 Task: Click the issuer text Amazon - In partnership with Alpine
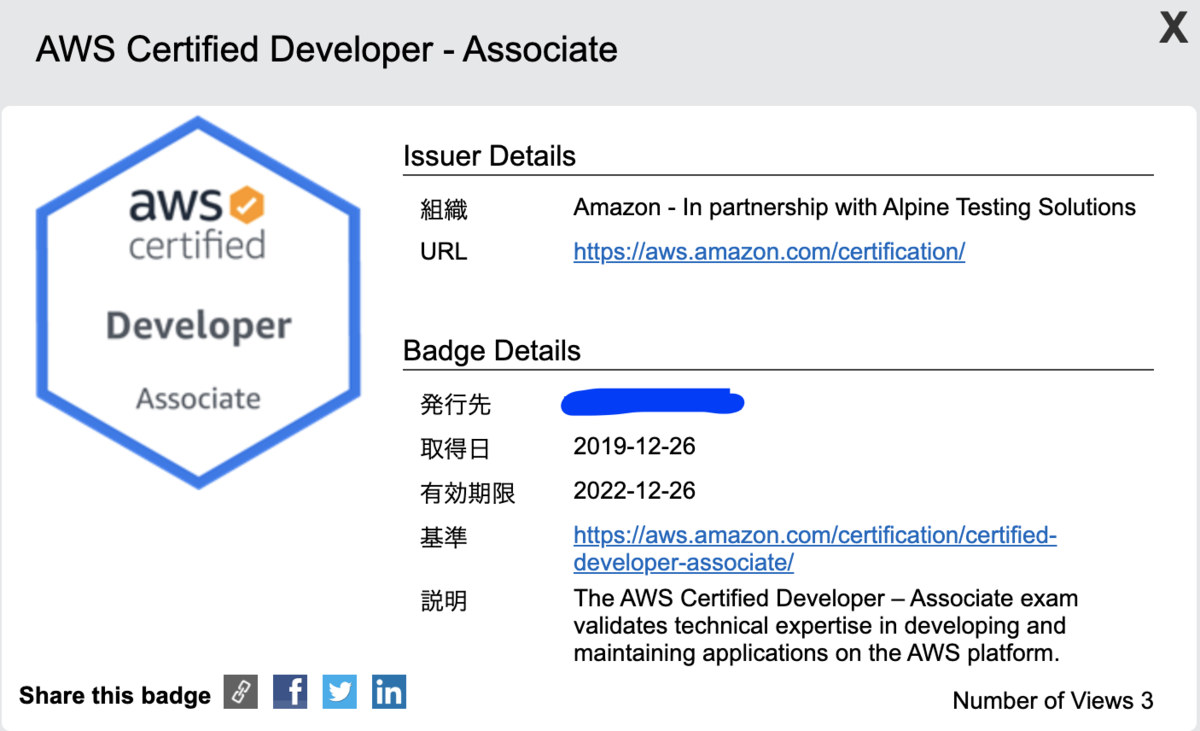click(854, 208)
